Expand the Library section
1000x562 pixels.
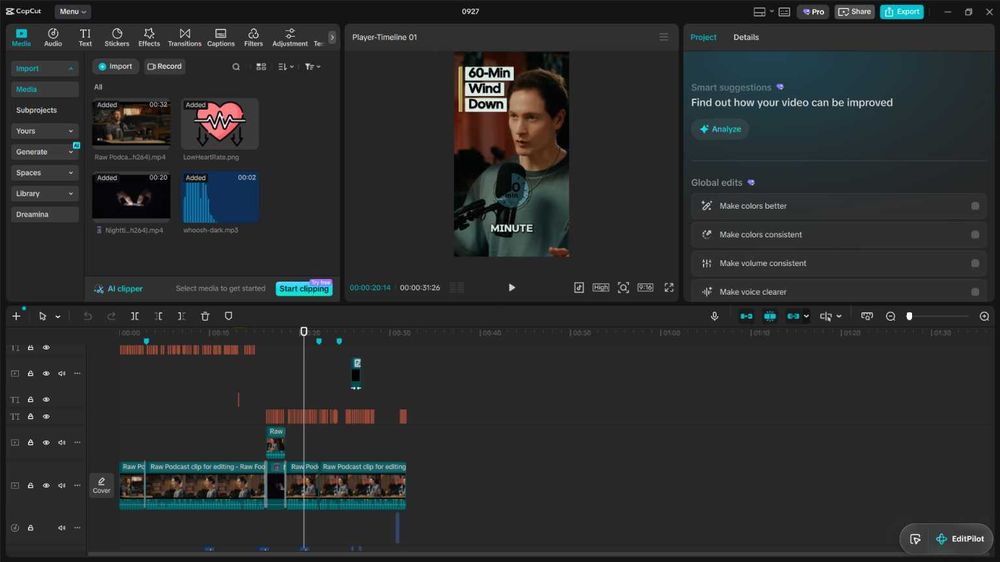click(x=44, y=193)
